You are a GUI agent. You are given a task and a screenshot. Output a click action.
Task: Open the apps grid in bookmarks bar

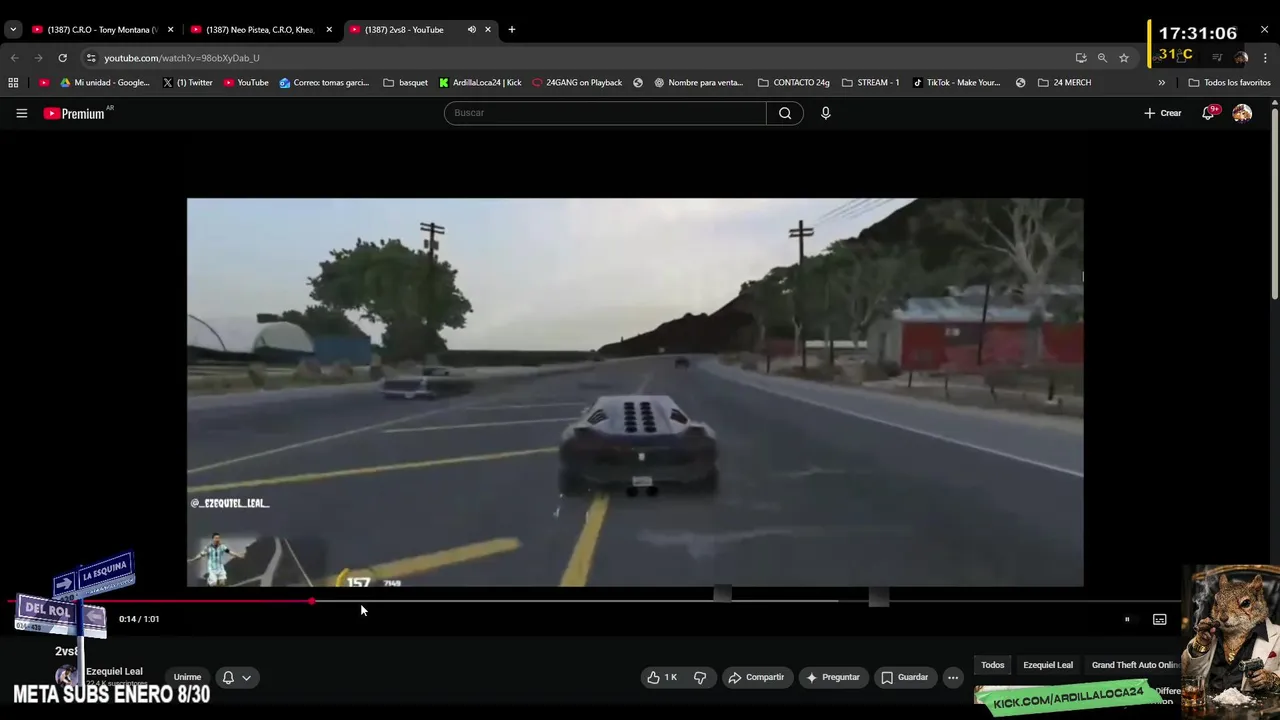point(13,83)
